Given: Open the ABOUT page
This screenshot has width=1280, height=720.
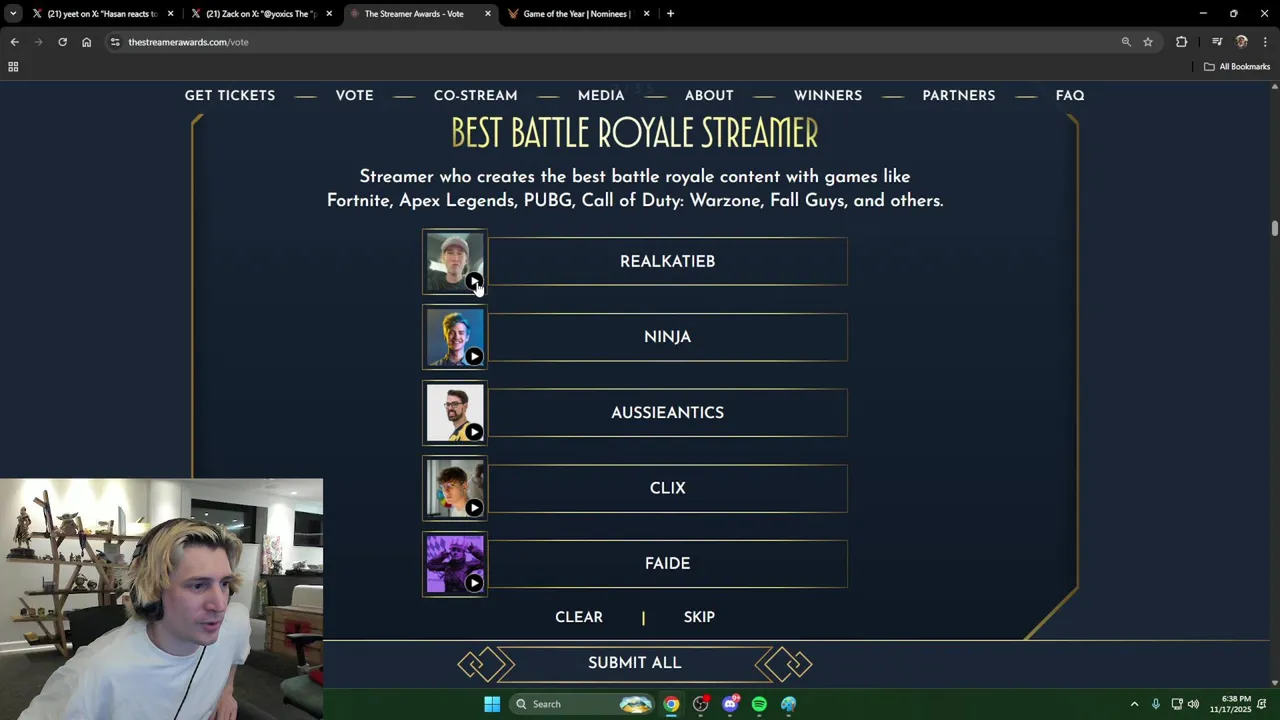Looking at the screenshot, I should click(709, 95).
